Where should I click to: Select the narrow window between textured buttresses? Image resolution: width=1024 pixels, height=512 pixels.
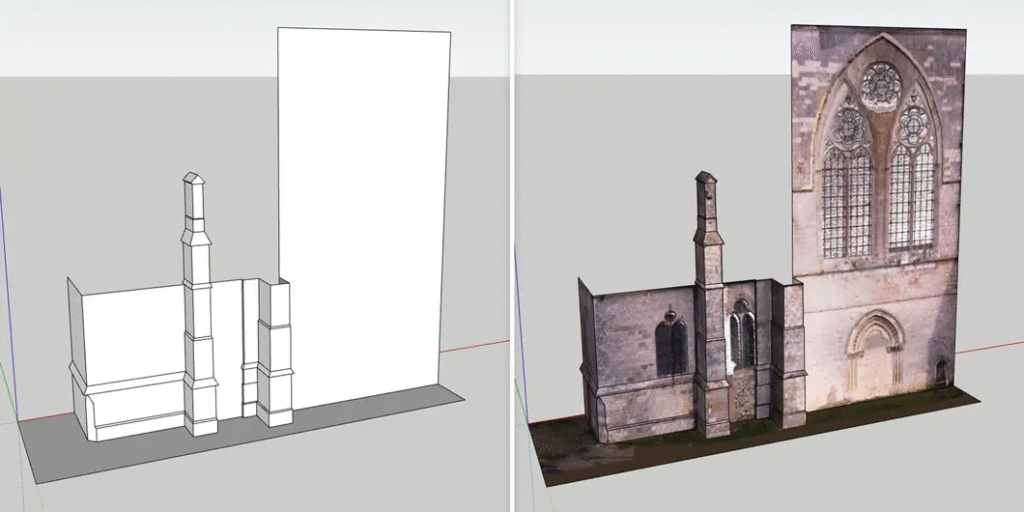742,335
